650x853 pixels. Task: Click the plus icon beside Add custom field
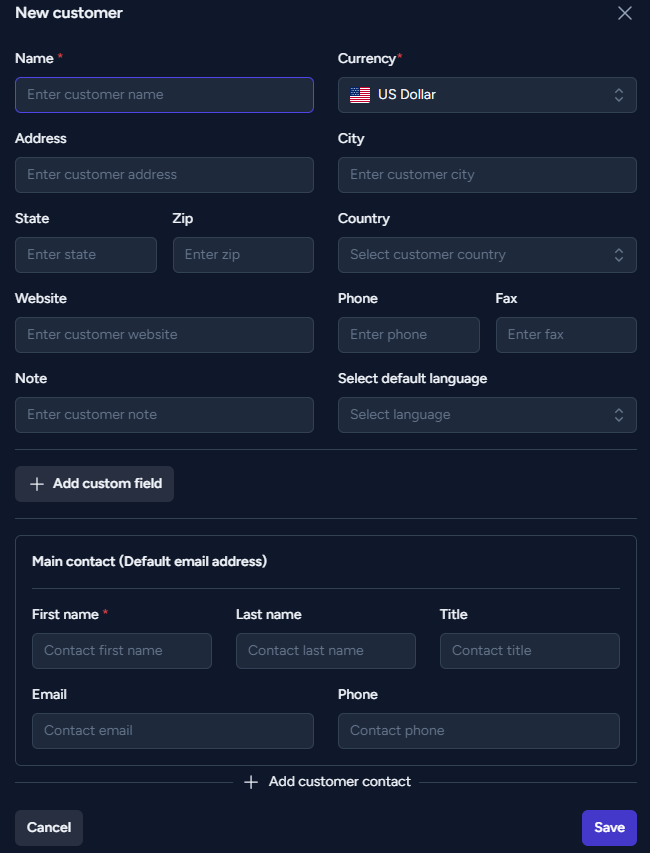(x=36, y=484)
